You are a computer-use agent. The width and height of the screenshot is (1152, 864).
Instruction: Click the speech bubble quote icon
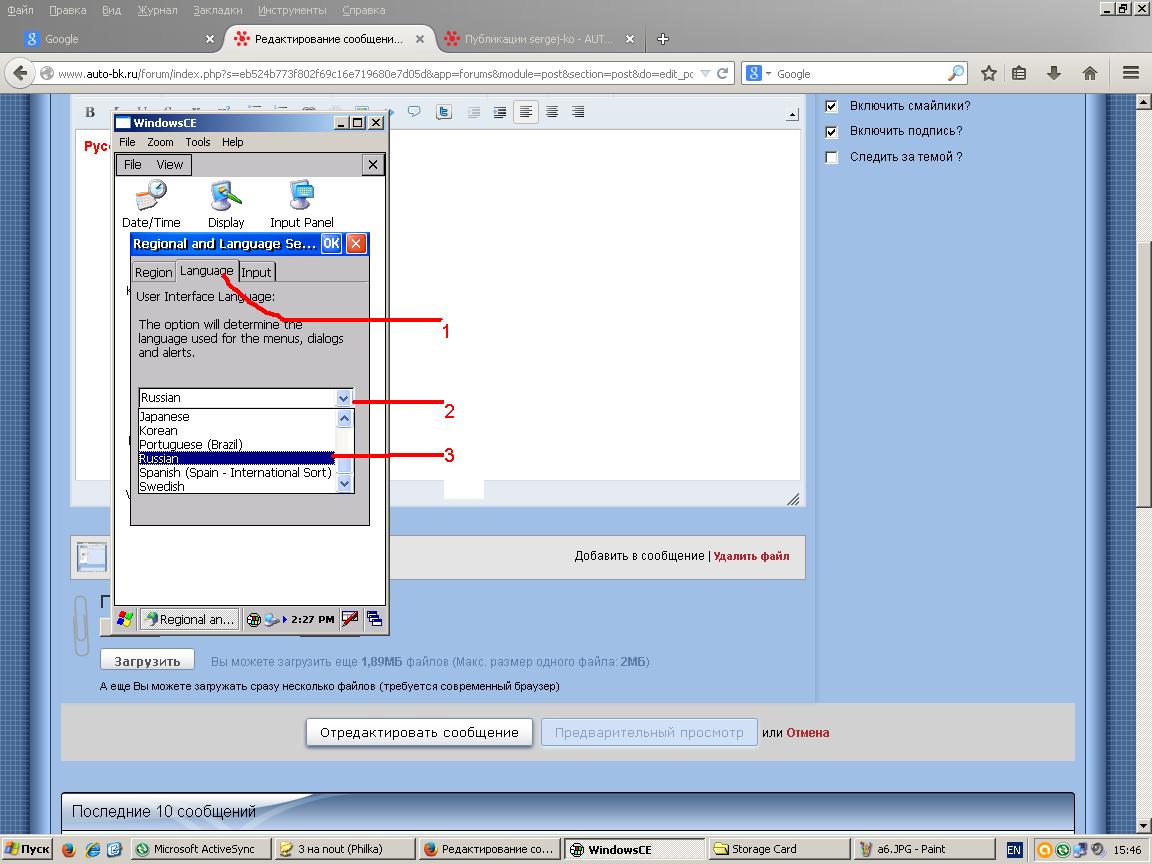414,112
